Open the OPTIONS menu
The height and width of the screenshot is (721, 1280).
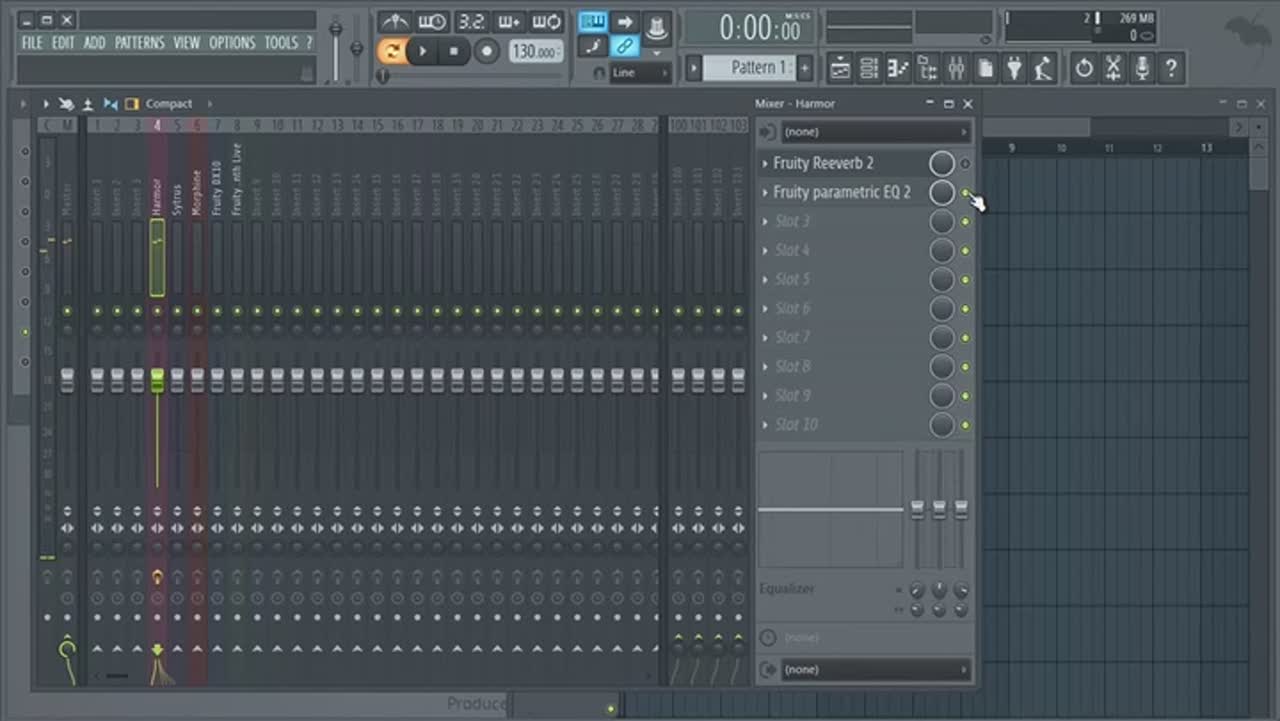click(x=232, y=43)
